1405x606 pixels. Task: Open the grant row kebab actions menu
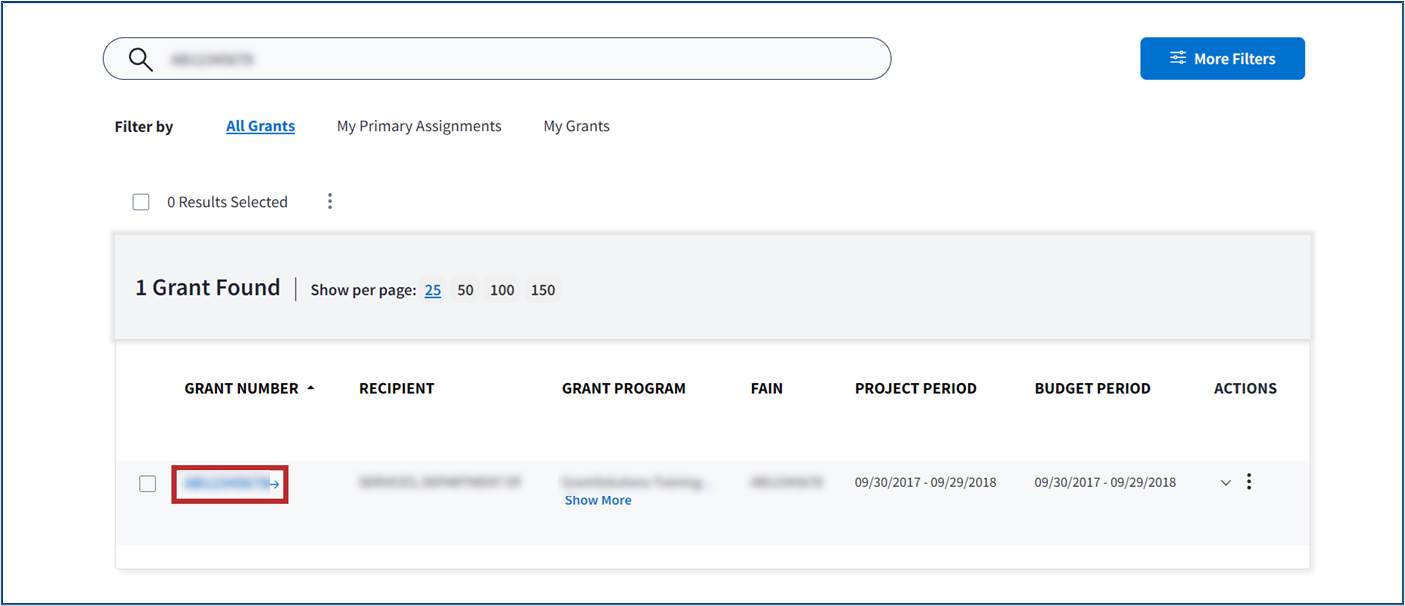[1249, 482]
